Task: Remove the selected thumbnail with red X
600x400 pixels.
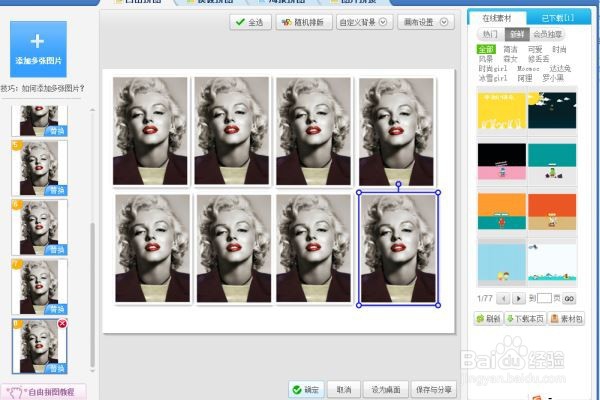Action: pos(62,324)
